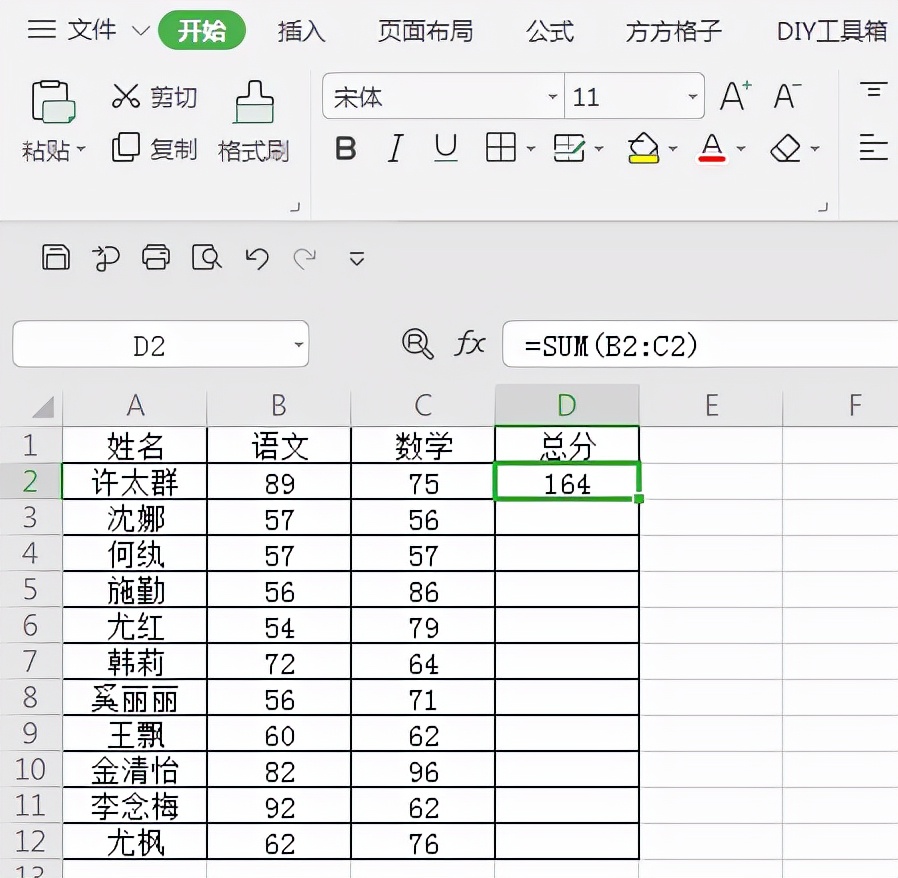Click the Copy icon
This screenshot has height=878, width=898.
point(125,147)
